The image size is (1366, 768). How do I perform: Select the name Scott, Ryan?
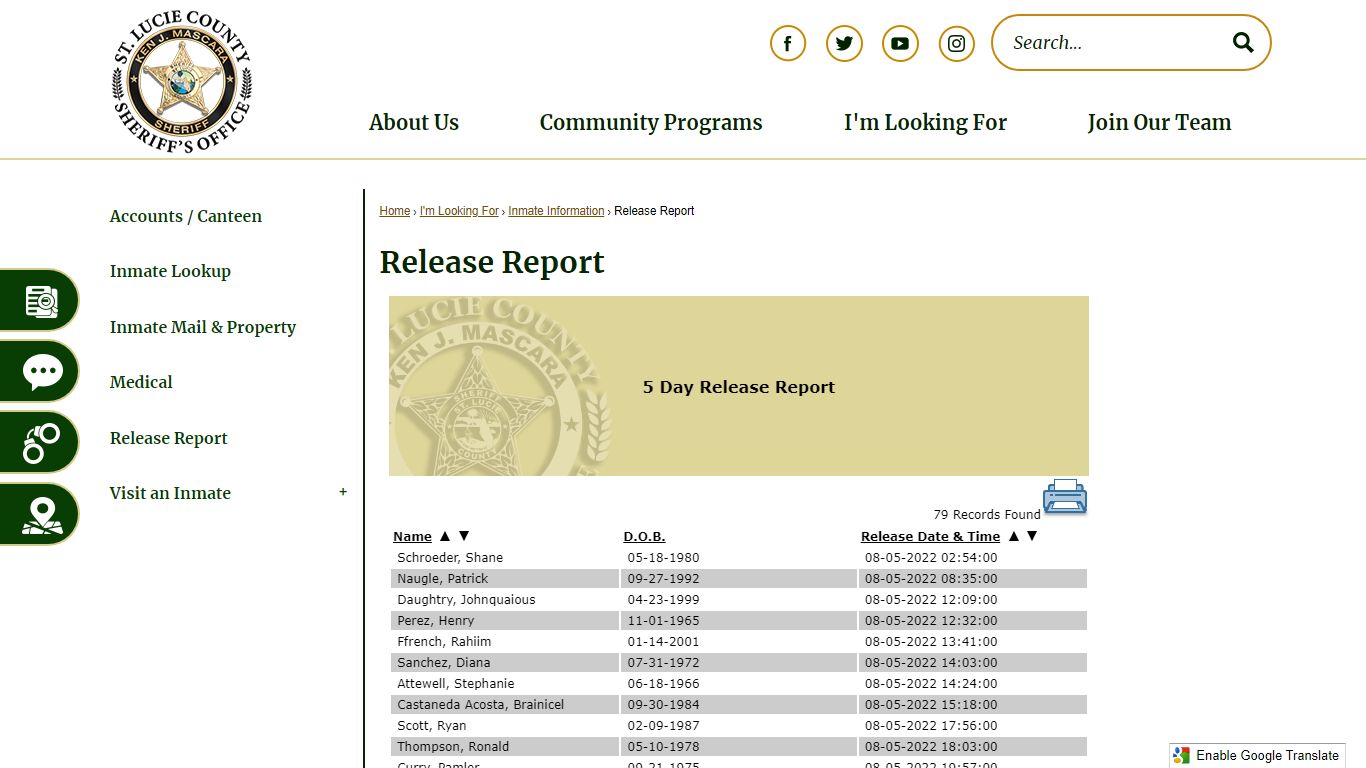point(432,726)
